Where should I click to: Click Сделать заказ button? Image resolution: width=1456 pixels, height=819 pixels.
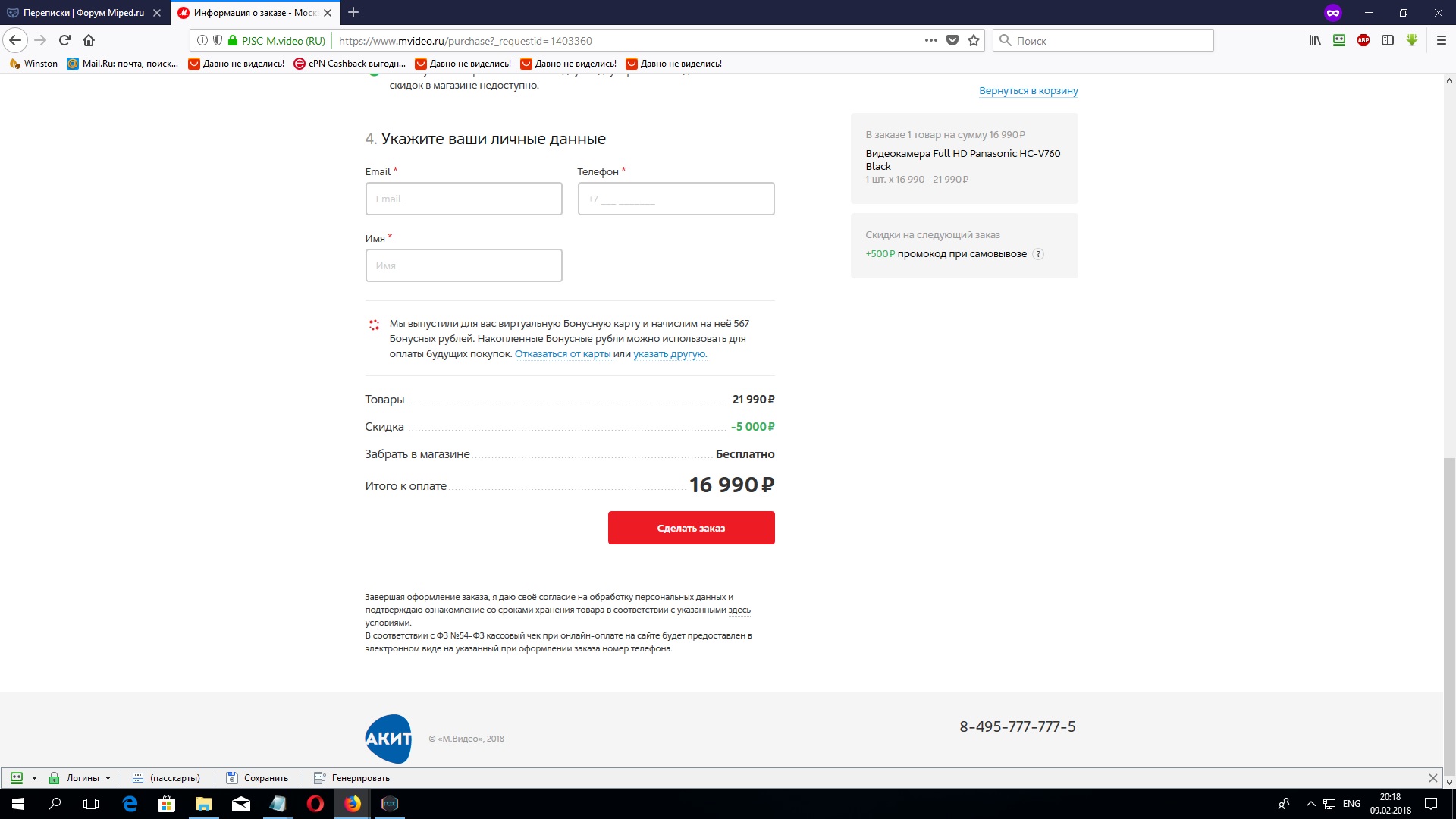coord(691,528)
